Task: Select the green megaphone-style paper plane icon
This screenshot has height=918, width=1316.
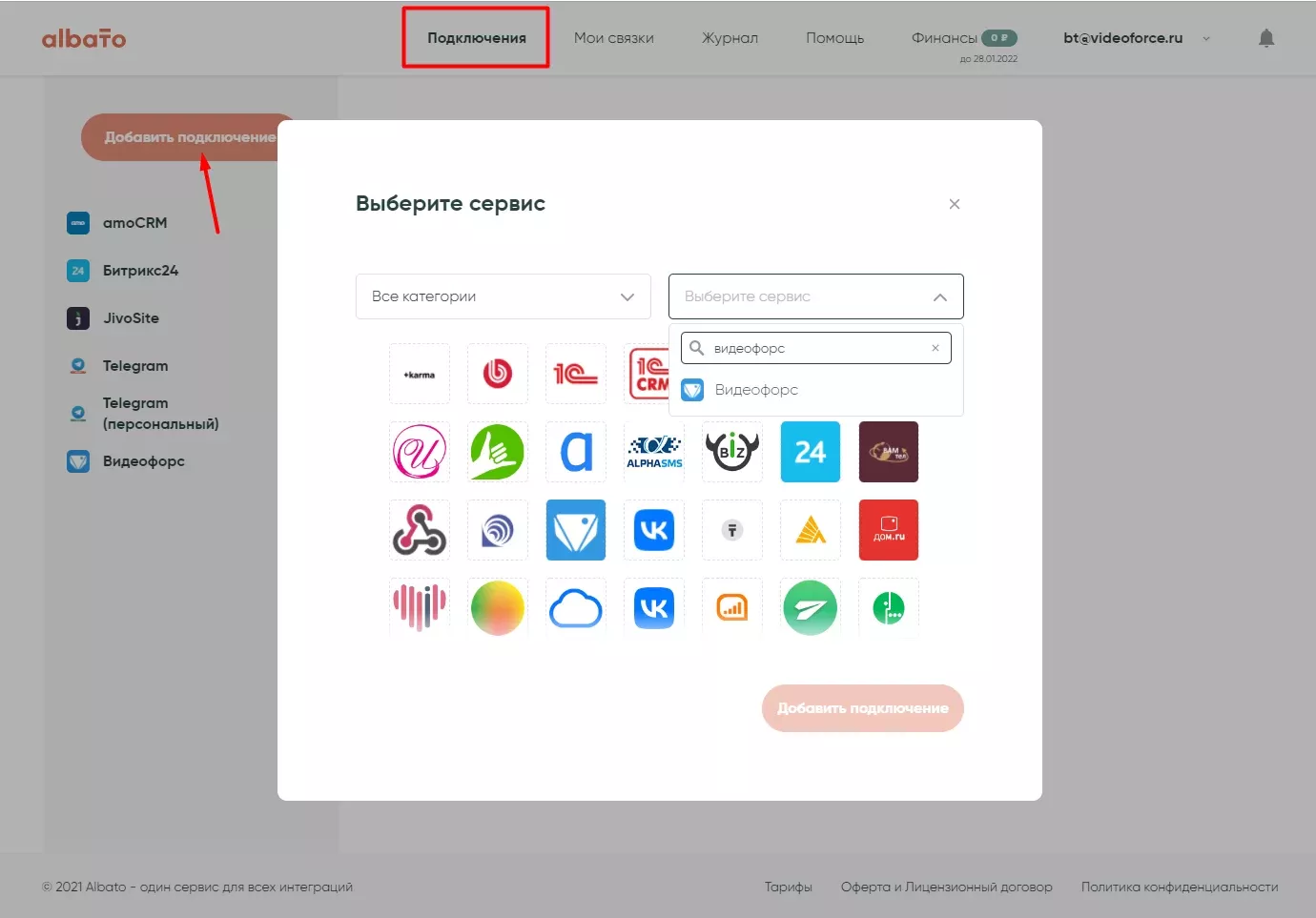Action: [x=810, y=608]
